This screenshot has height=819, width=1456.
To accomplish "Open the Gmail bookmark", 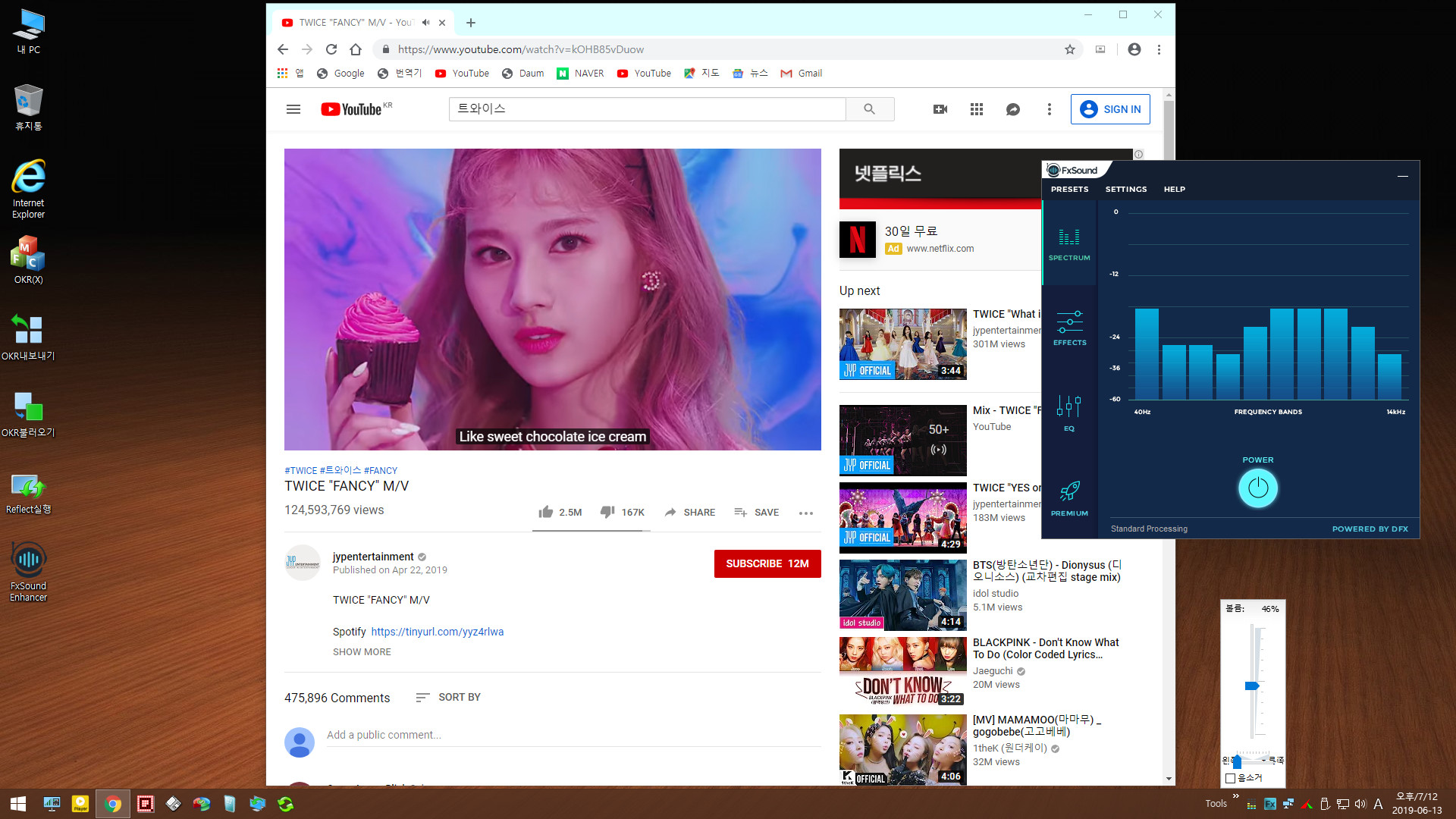I will [x=802, y=74].
